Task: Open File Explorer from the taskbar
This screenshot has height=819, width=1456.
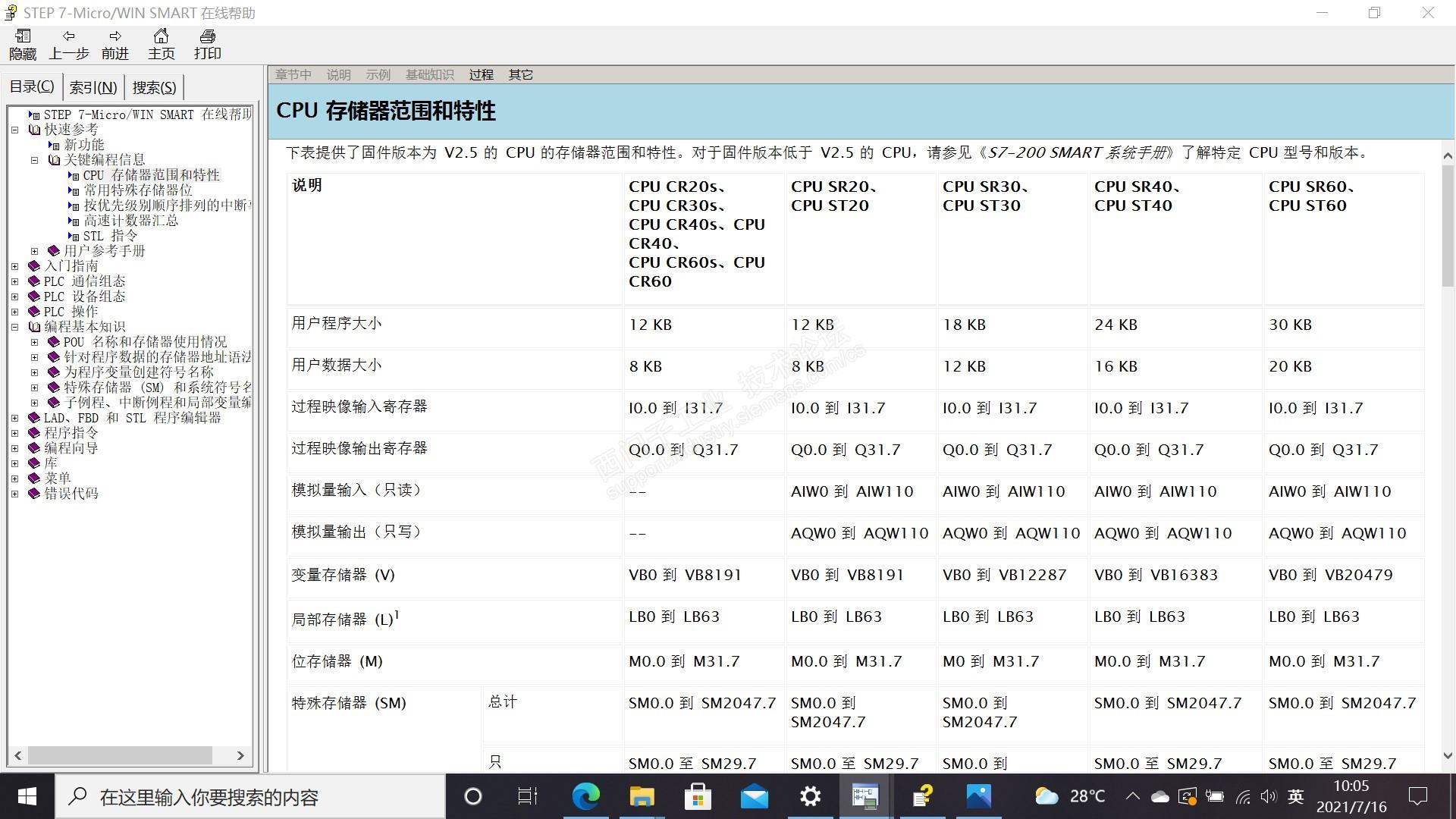Action: point(642,796)
